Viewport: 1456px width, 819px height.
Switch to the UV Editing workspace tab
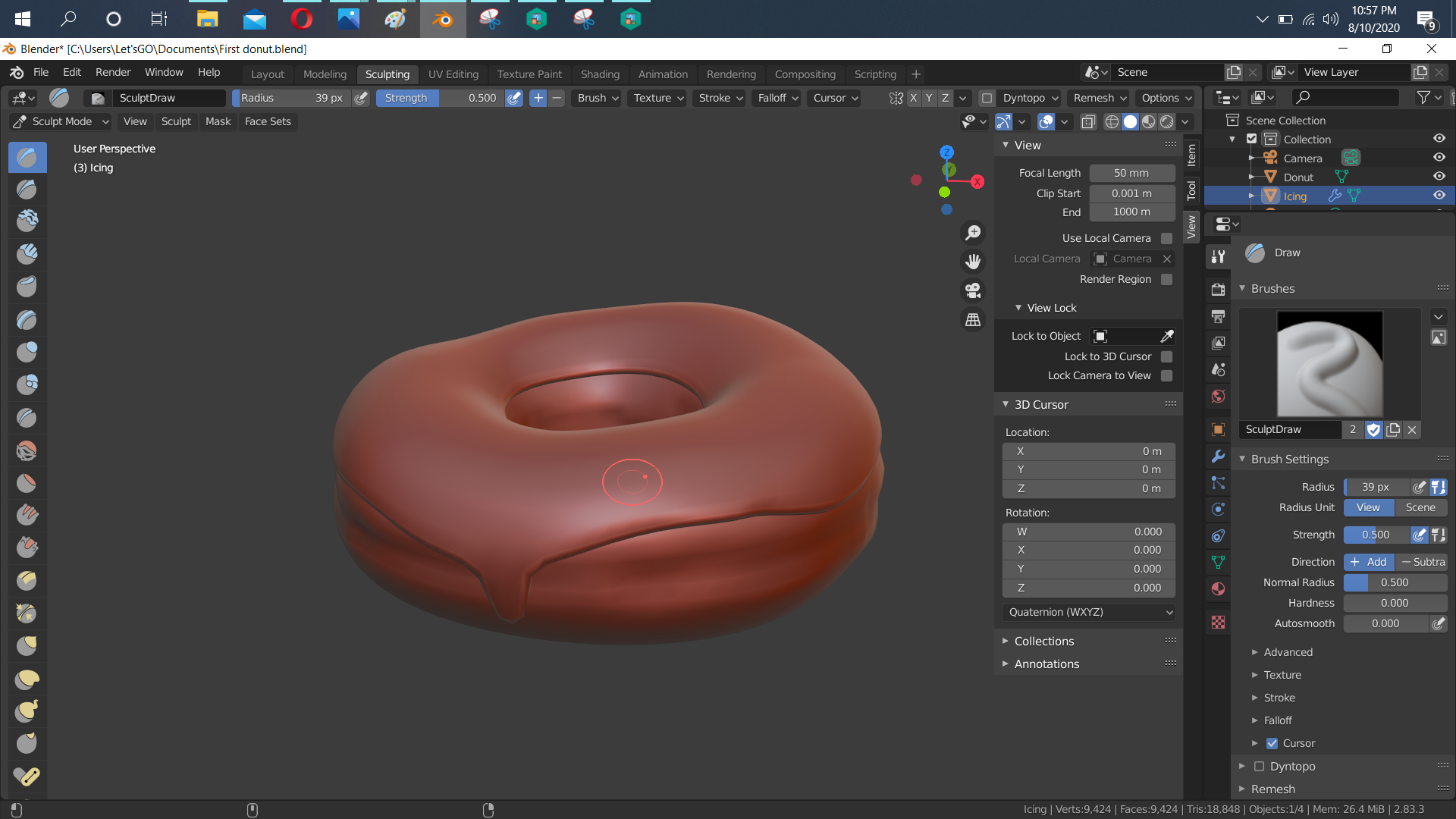[x=453, y=74]
